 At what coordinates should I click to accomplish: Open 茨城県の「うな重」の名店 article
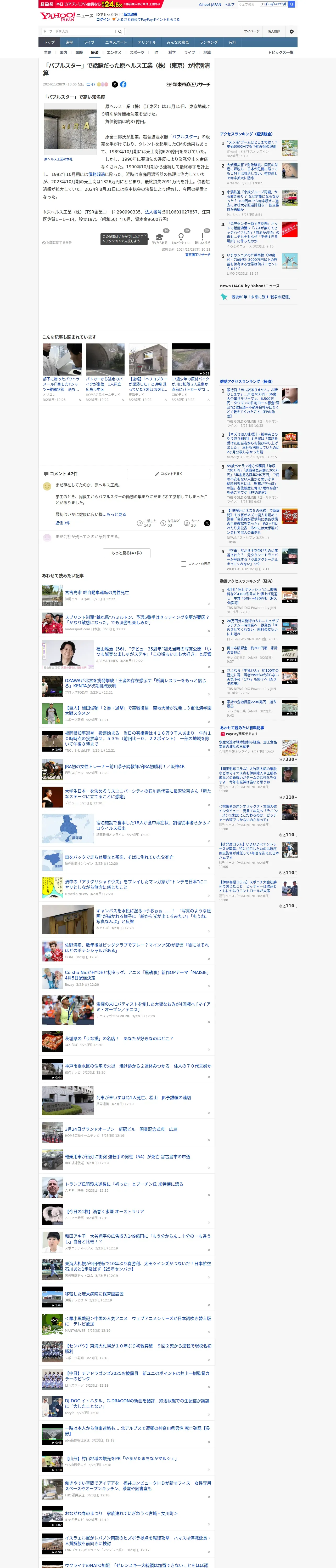pos(118,1039)
